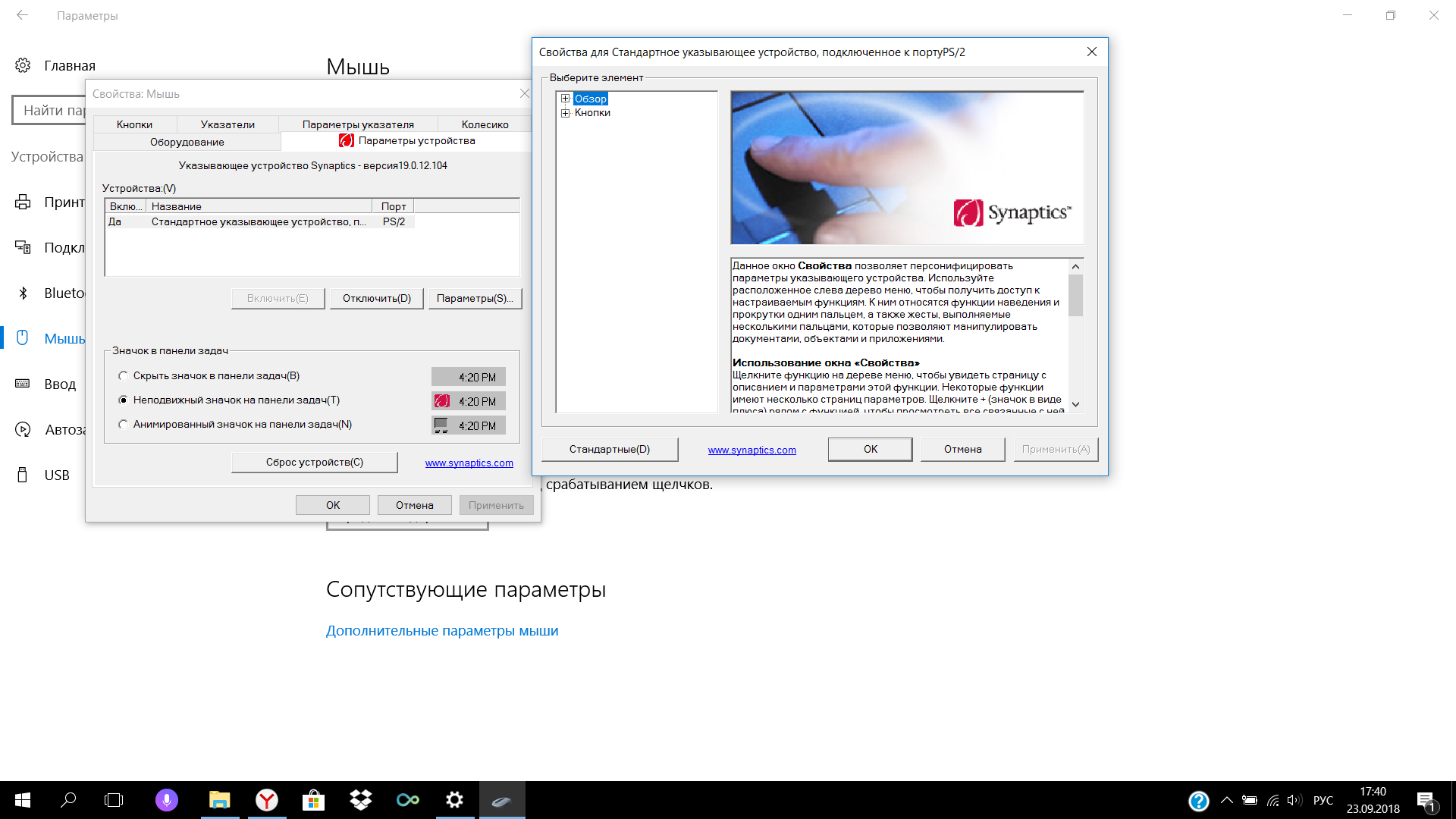Click the AutoPlay icon in the Settings sidebar
Viewport: 1456px width, 819px height.
(23, 429)
